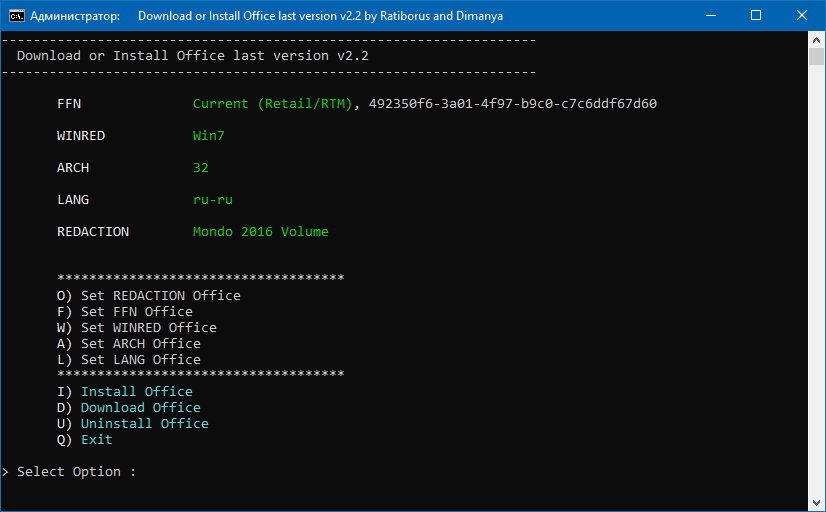Click the 'Download Office' option text

click(141, 408)
